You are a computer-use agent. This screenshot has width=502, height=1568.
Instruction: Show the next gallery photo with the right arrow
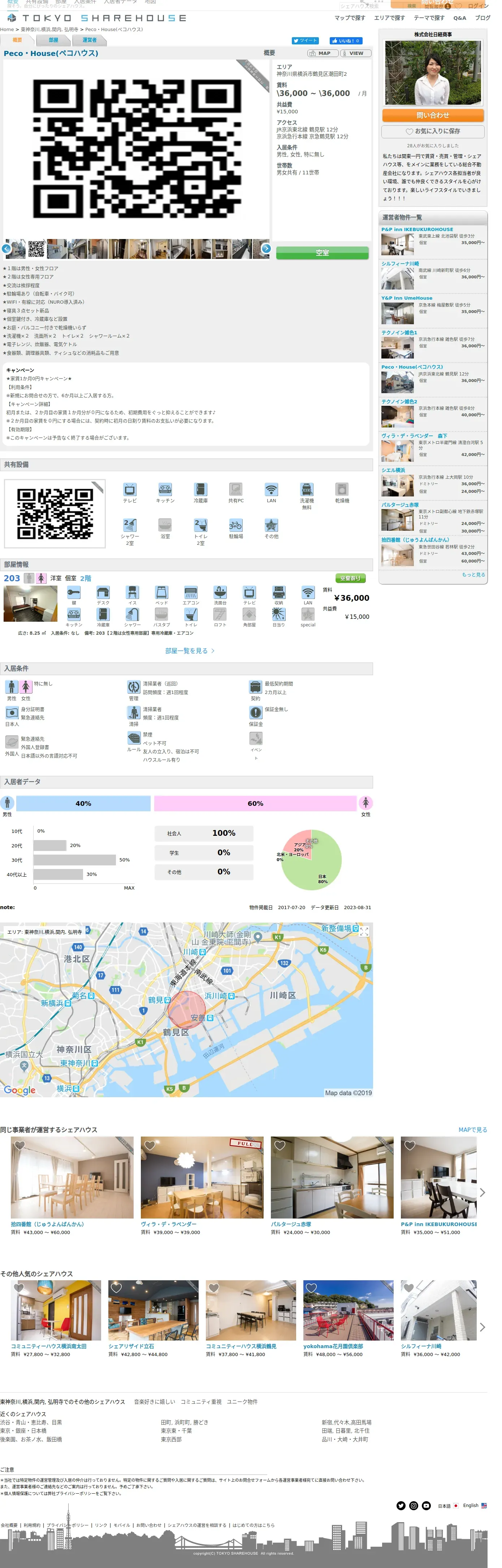[x=266, y=248]
